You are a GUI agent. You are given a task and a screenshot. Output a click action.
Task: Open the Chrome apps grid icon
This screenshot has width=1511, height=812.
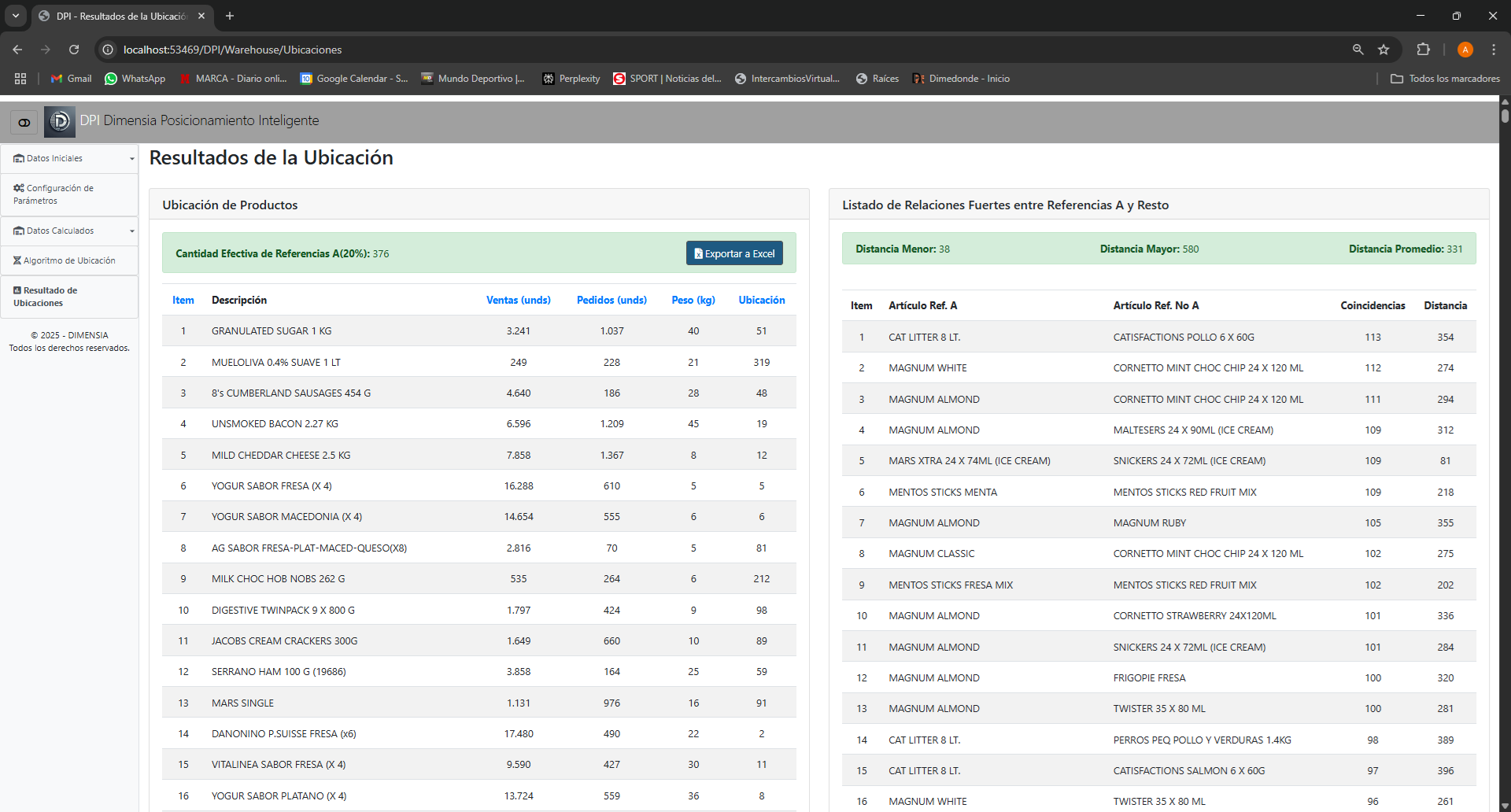(20, 79)
